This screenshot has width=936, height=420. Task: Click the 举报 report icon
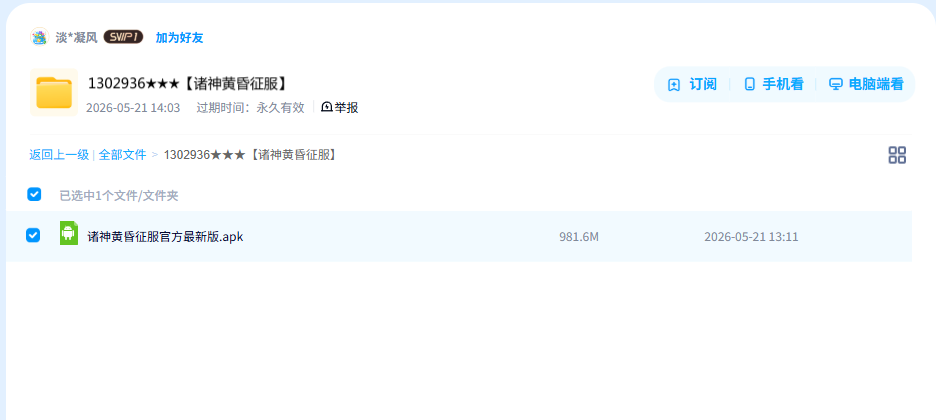327,107
